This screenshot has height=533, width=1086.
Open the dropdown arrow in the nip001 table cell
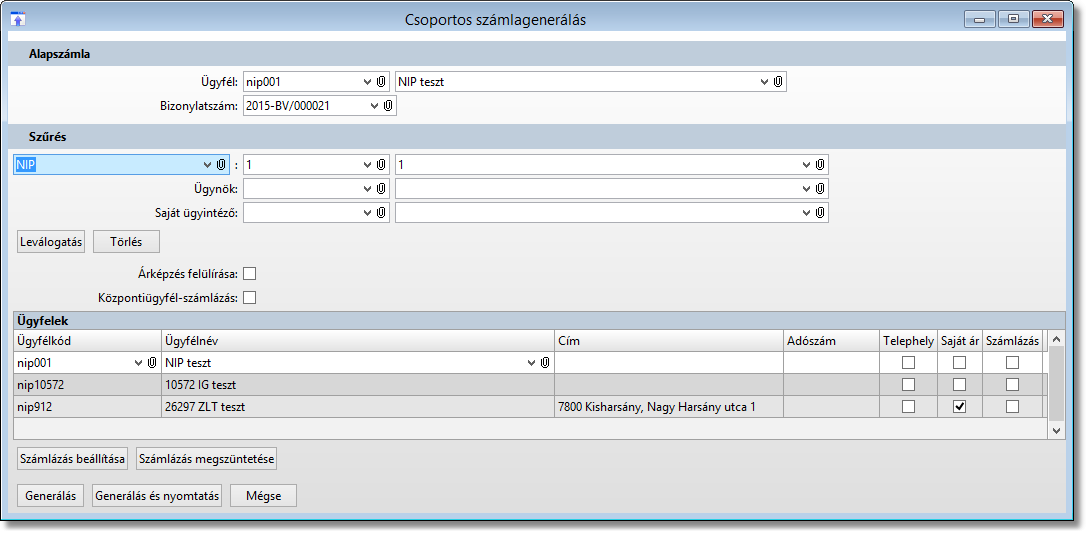pyautogui.click(x=139, y=363)
